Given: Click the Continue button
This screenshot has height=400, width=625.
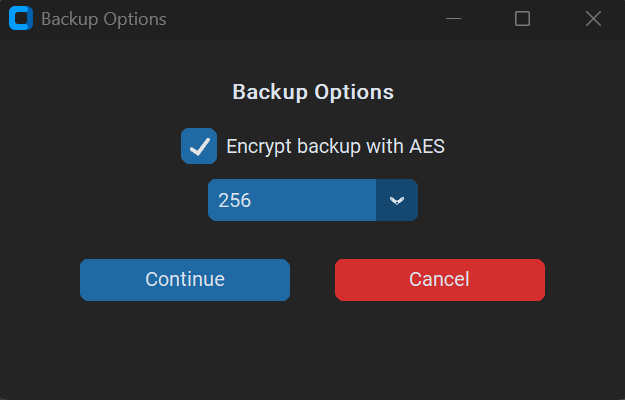Looking at the screenshot, I should click(x=185, y=280).
